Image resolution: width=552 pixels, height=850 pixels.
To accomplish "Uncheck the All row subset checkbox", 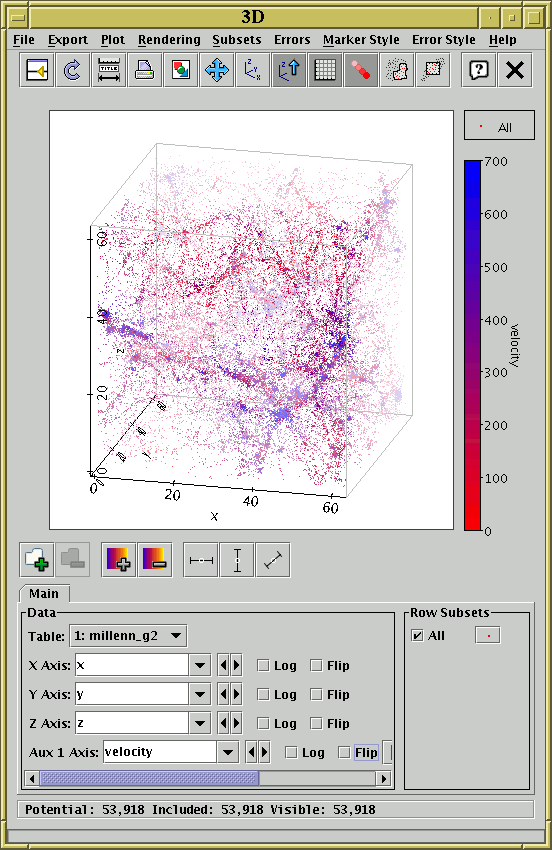I will (417, 635).
